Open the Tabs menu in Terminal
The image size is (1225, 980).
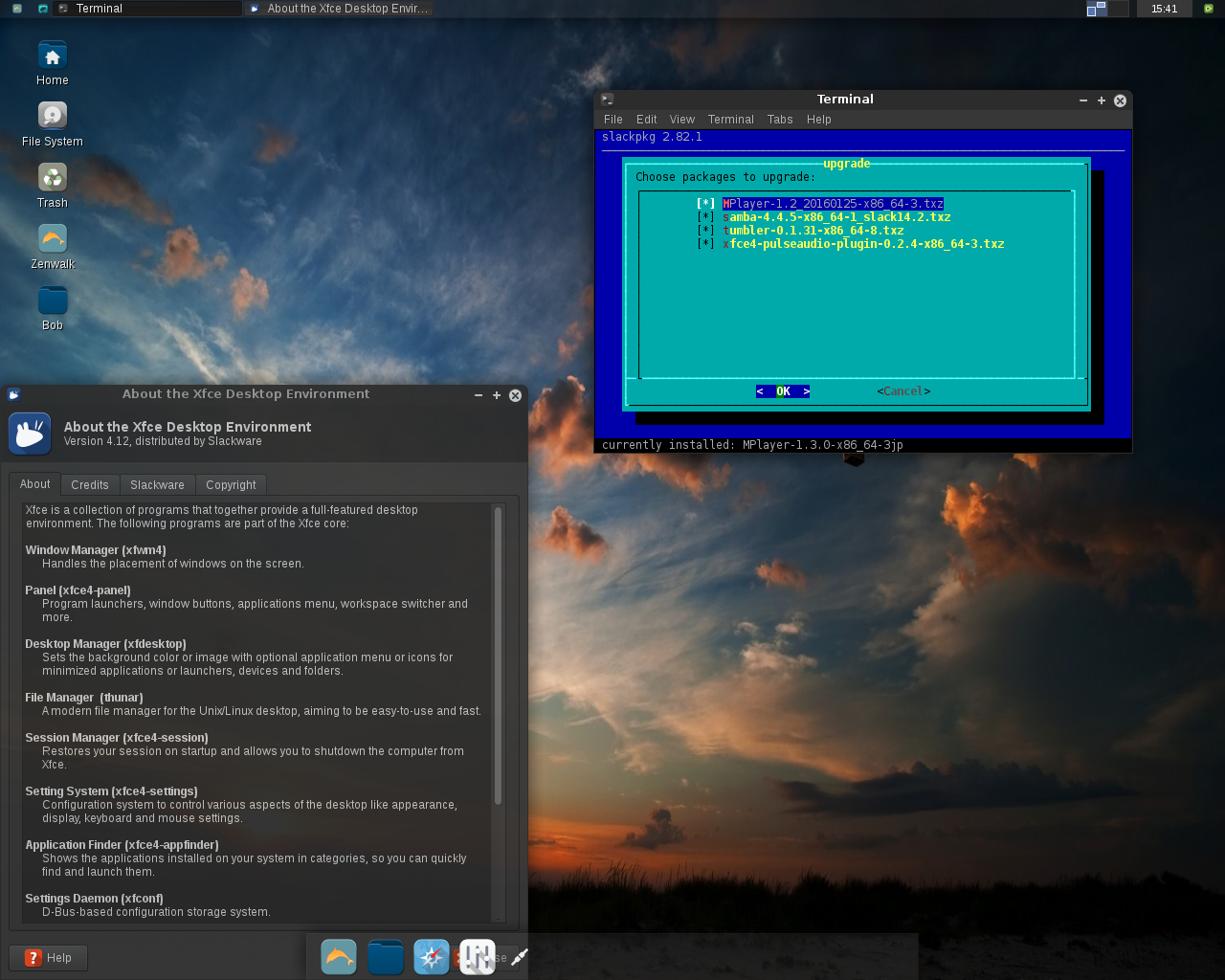pos(780,120)
